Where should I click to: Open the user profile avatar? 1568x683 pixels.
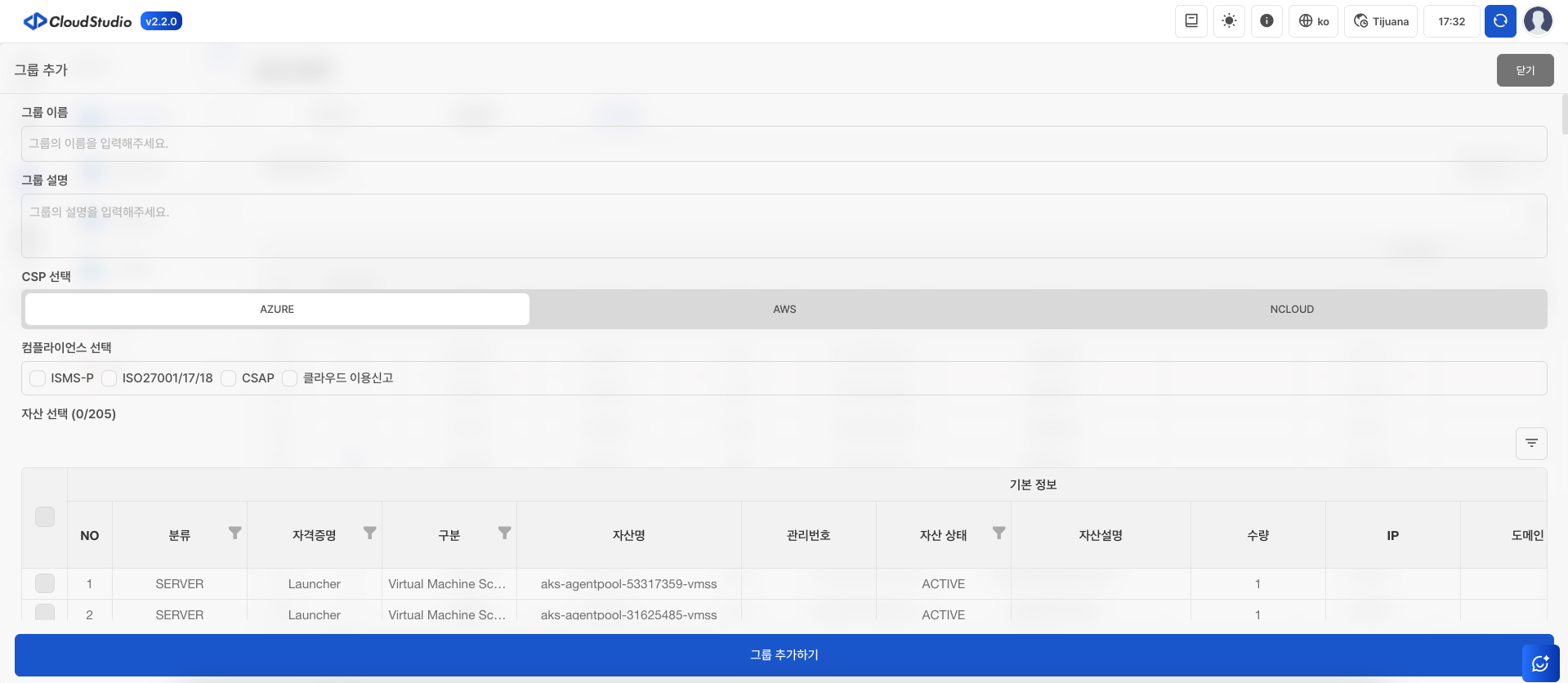coord(1538,21)
